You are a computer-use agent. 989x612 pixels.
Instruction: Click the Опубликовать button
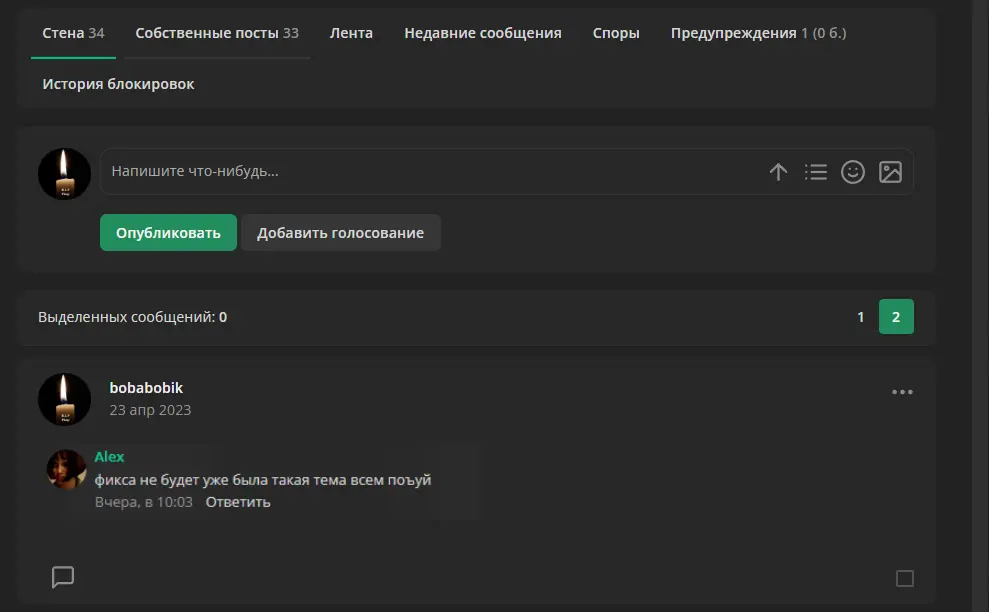point(168,233)
